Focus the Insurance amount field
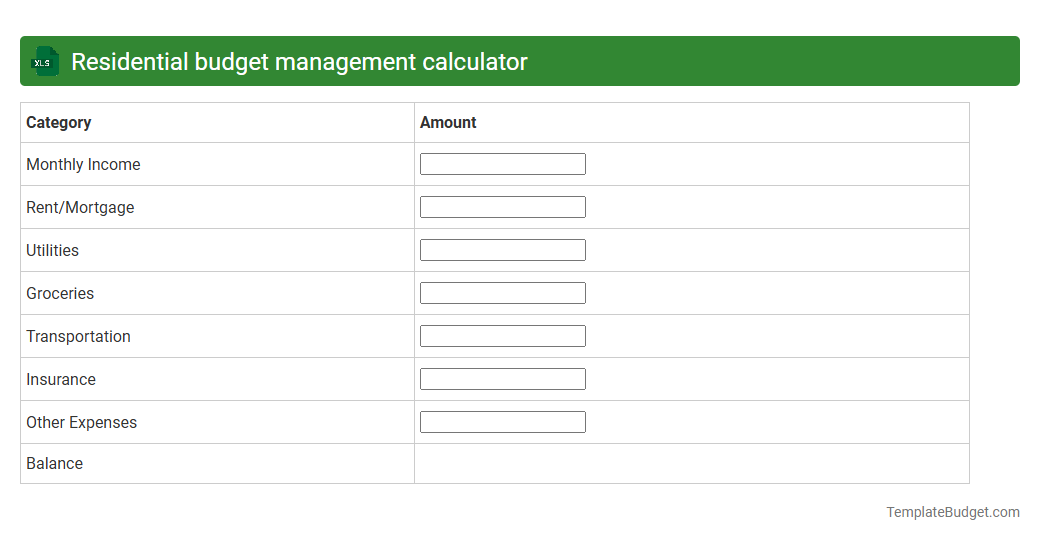1040x541 pixels. pos(503,379)
